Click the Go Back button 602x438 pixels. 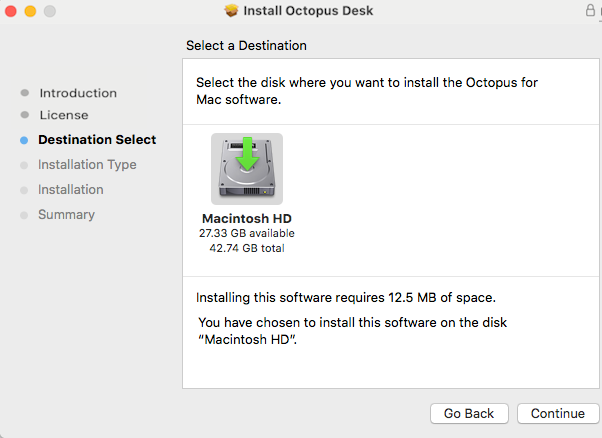point(469,413)
